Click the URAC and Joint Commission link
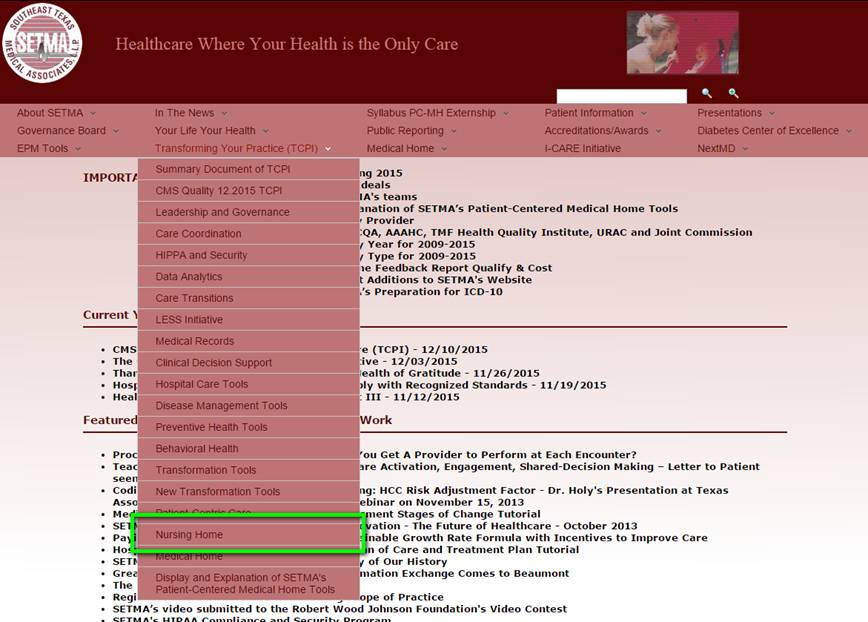Image resolution: width=868 pixels, height=622 pixels. click(556, 232)
